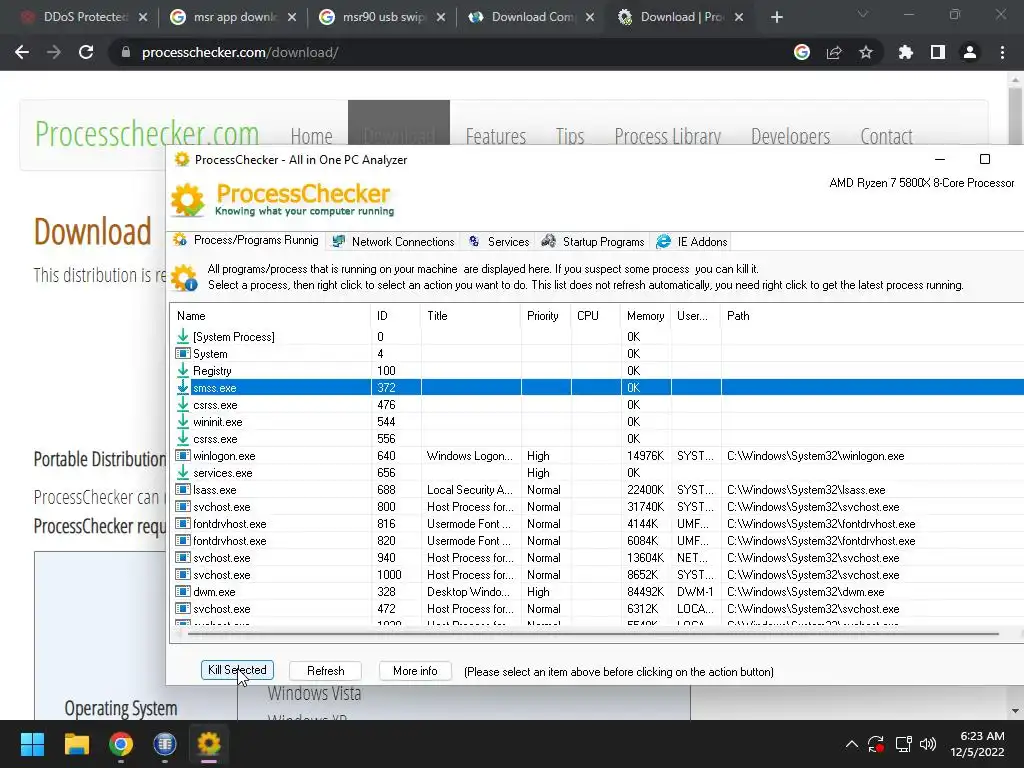Viewport: 1024px width, 768px height.
Task: Open the Services tab
Action: [x=499, y=242]
